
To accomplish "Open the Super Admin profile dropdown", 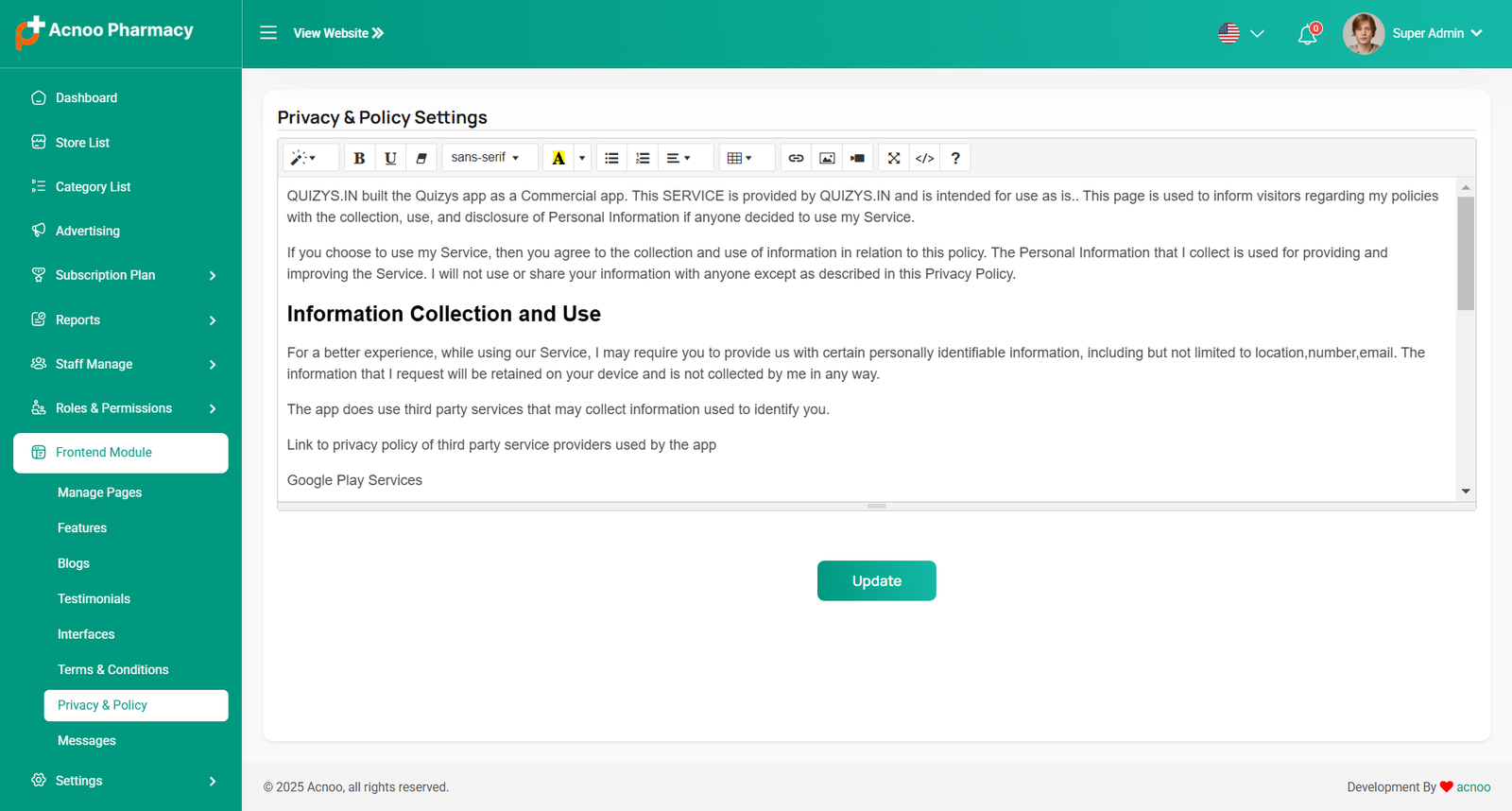I will click(x=1436, y=33).
